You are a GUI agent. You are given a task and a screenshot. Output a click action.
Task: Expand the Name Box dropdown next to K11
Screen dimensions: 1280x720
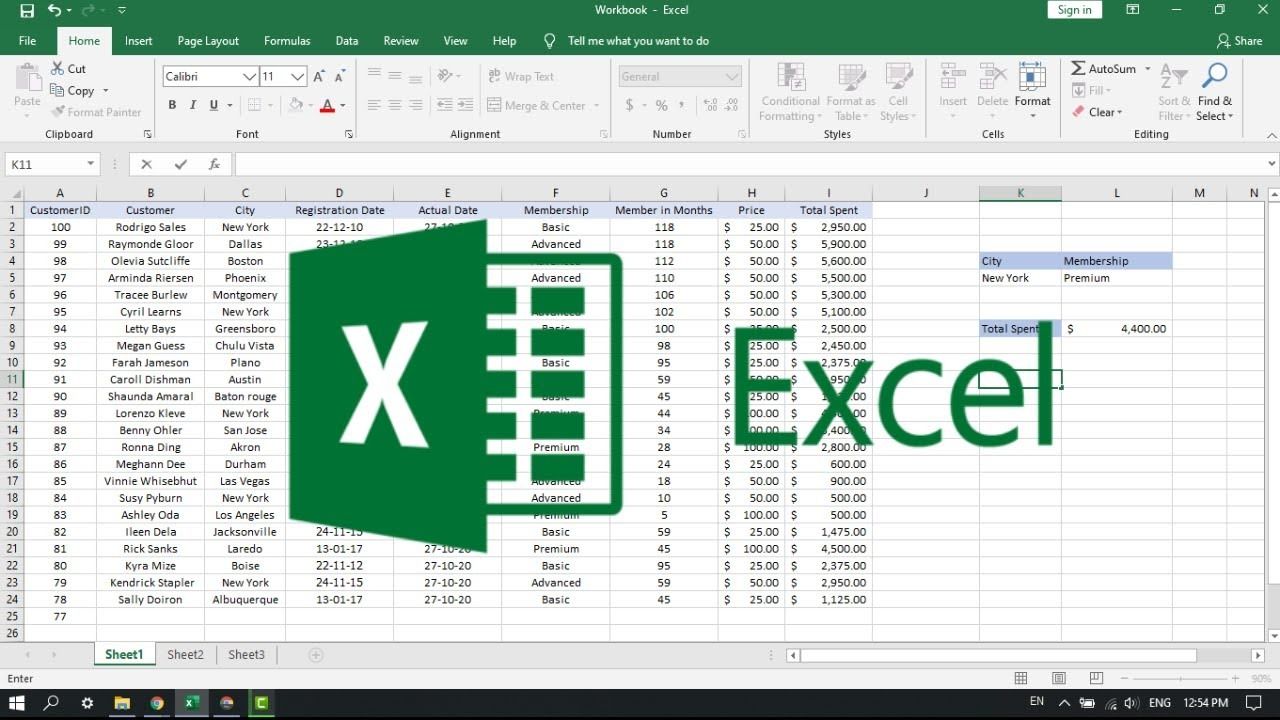coord(90,165)
